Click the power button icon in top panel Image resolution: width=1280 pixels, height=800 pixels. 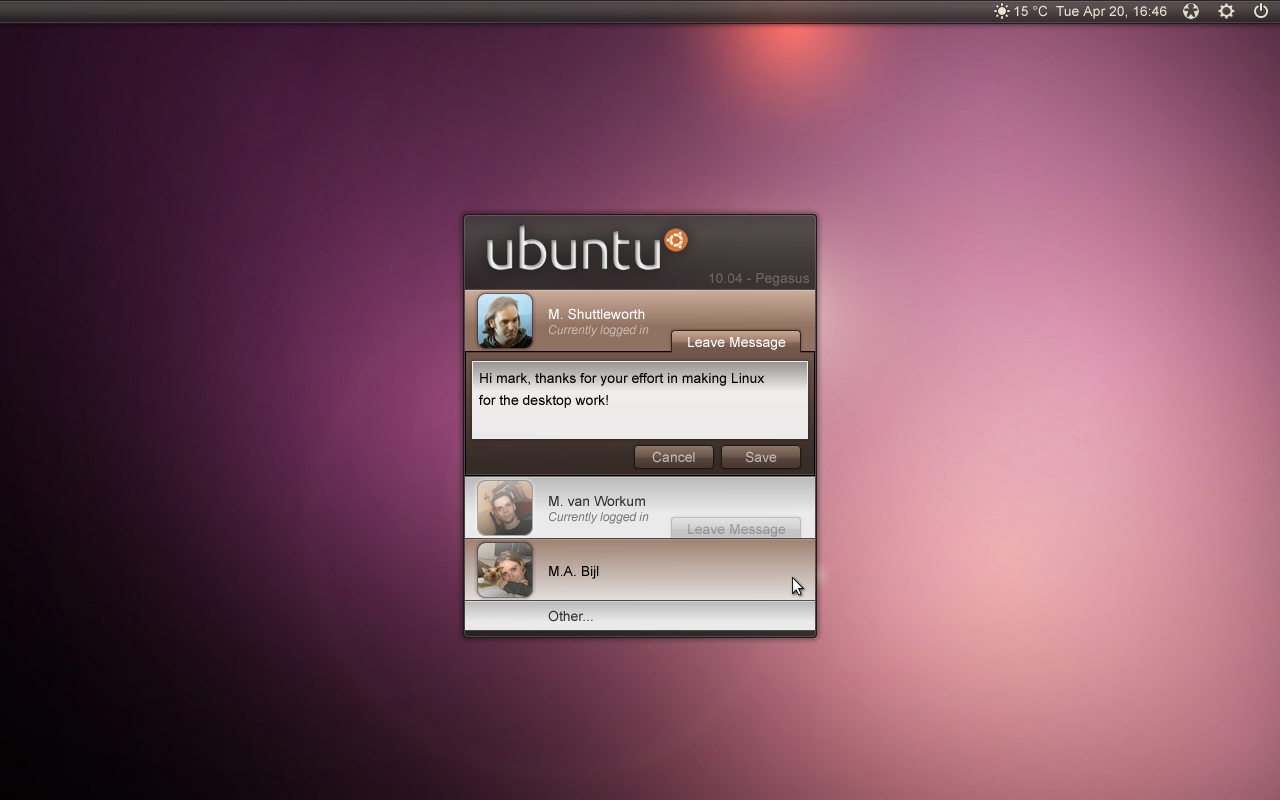coord(1260,11)
